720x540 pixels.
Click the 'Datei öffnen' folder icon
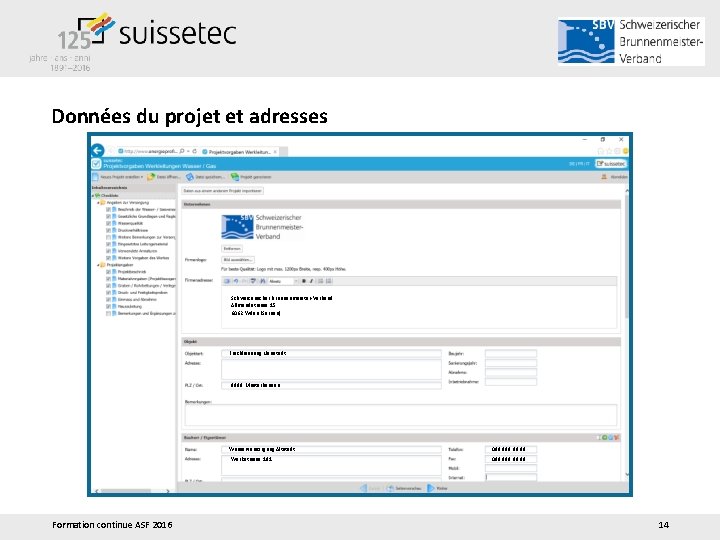151,177
